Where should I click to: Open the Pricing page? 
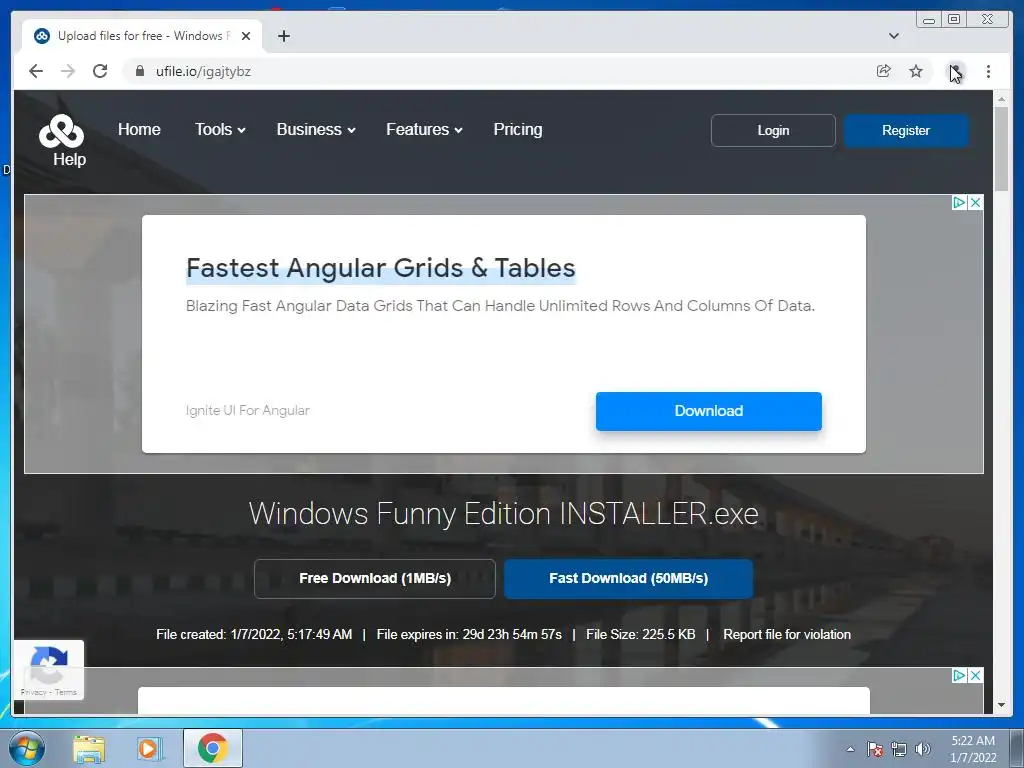pyautogui.click(x=518, y=129)
